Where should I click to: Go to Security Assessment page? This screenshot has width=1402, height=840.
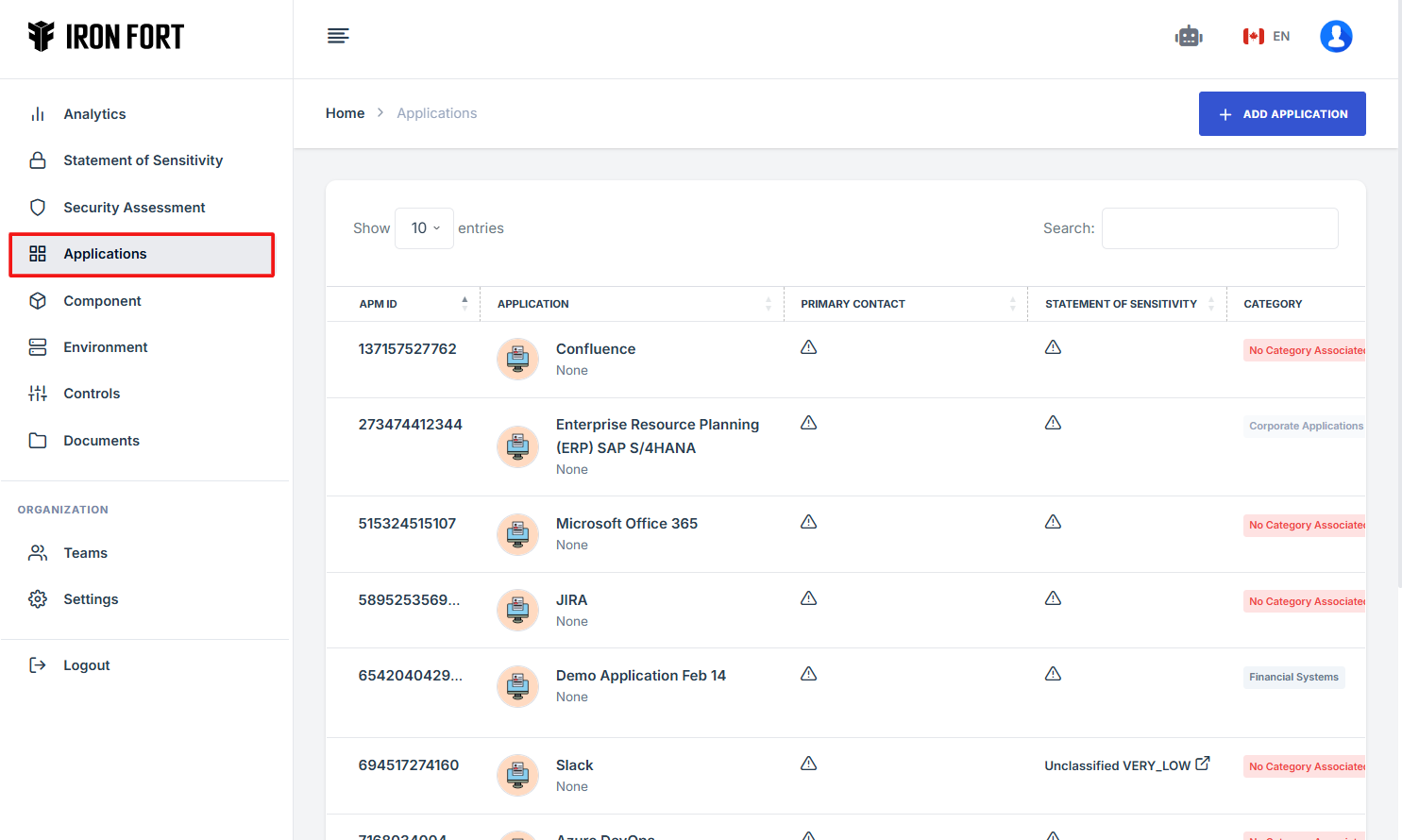tap(134, 208)
